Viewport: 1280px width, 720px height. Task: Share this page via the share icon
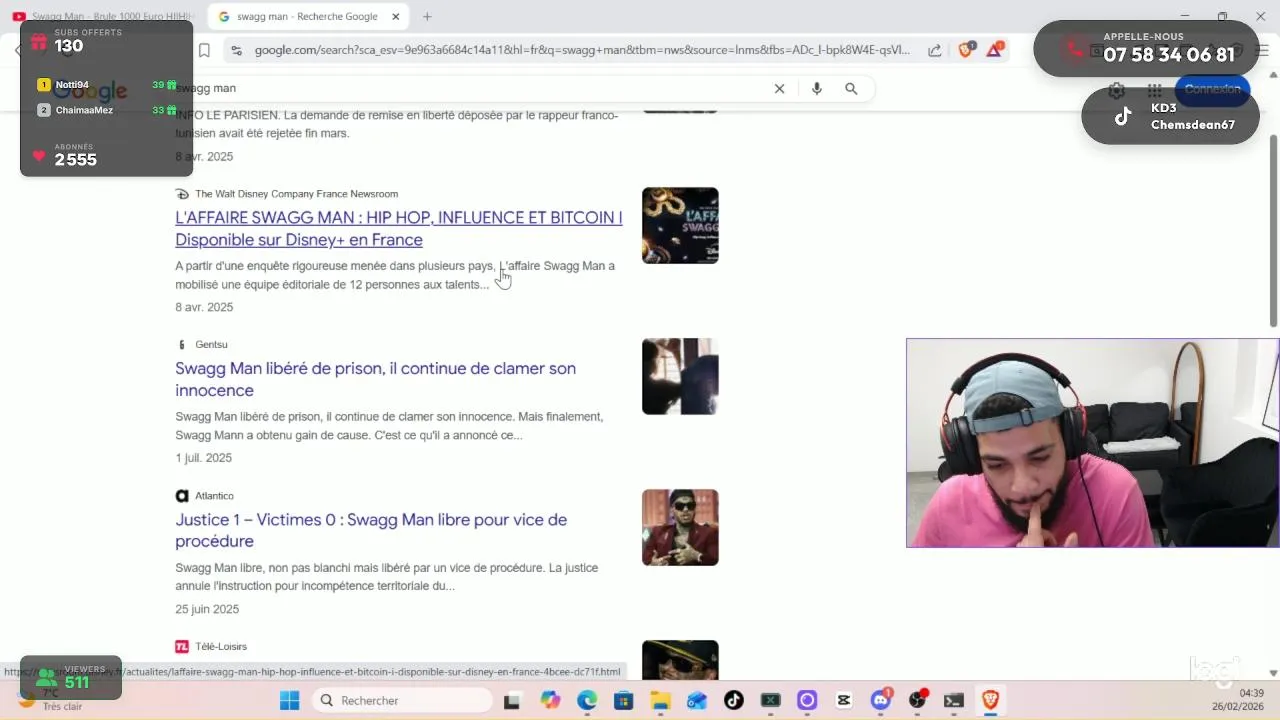coord(934,50)
